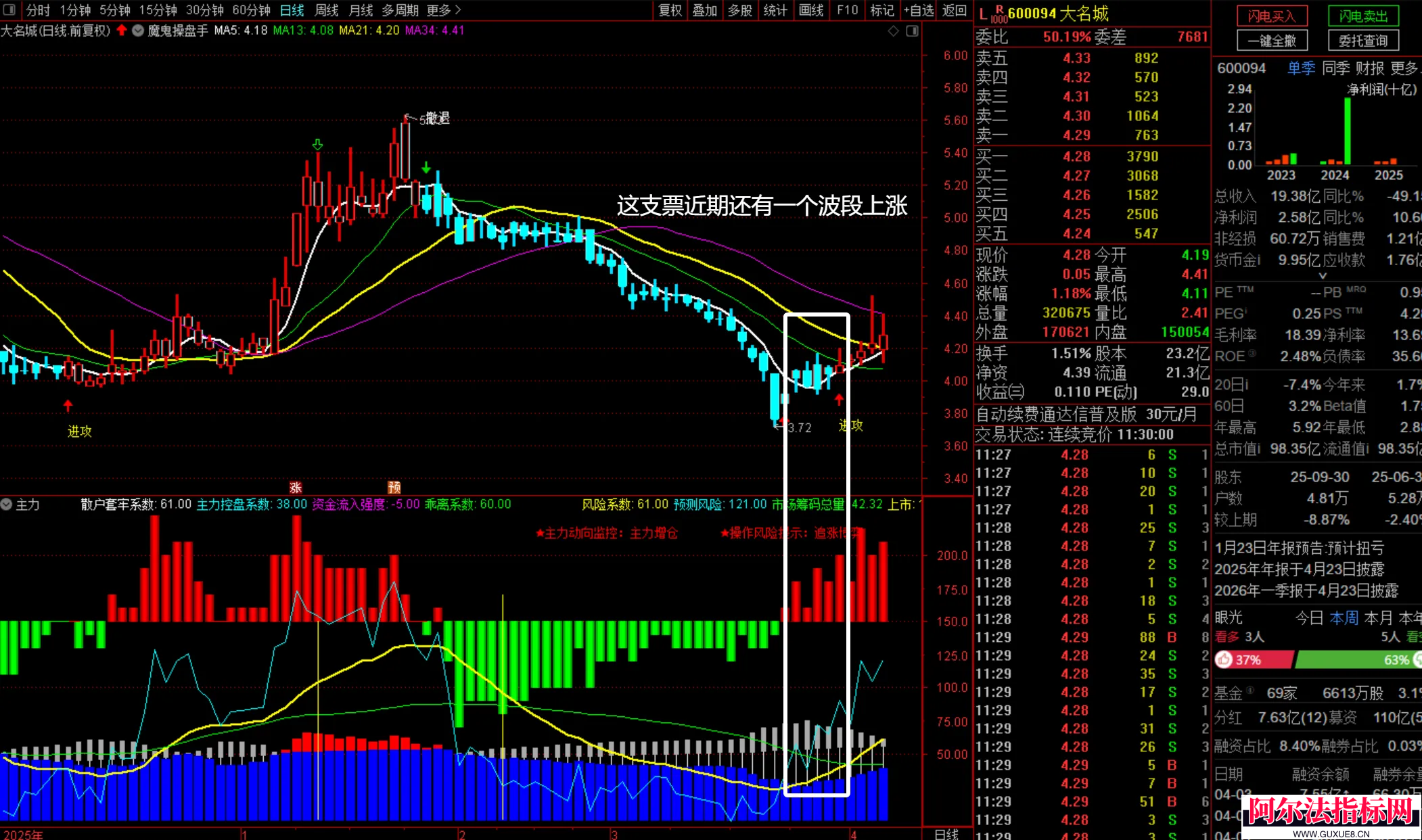This screenshot has height=840, width=1422.
Task: Click the red up arrow beside 大名城(日线.前复权)
Action: (122, 30)
